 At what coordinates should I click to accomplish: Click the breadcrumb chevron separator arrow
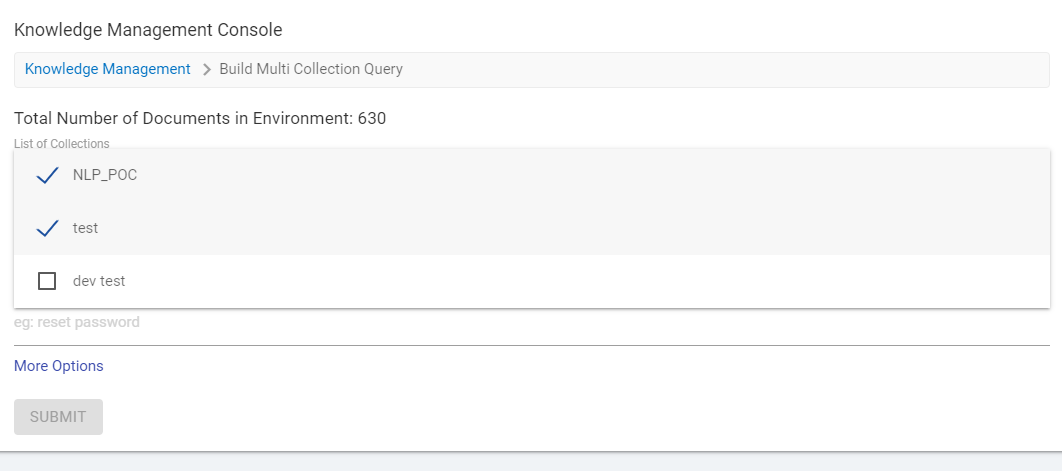pyautogui.click(x=207, y=70)
